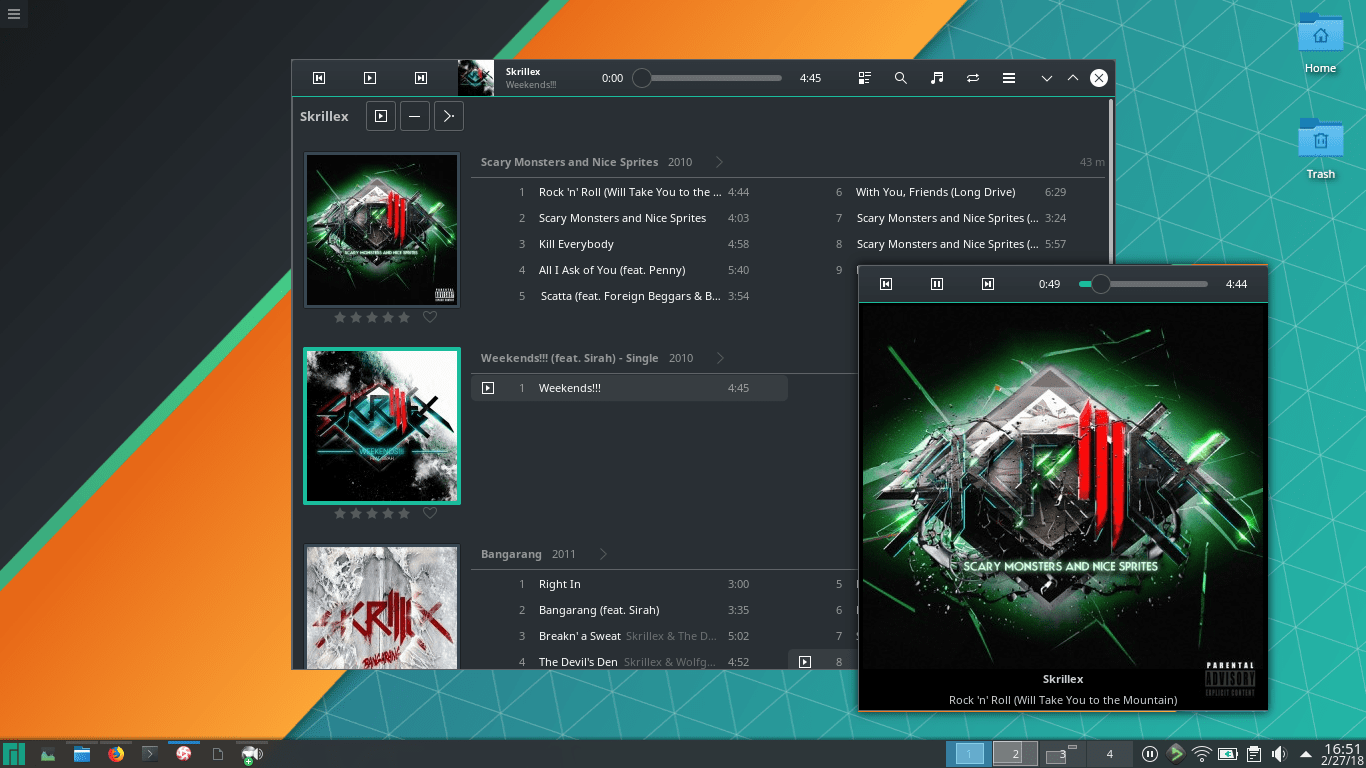
Task: Click the minus button beside Skrillex heading
Action: pyautogui.click(x=415, y=116)
